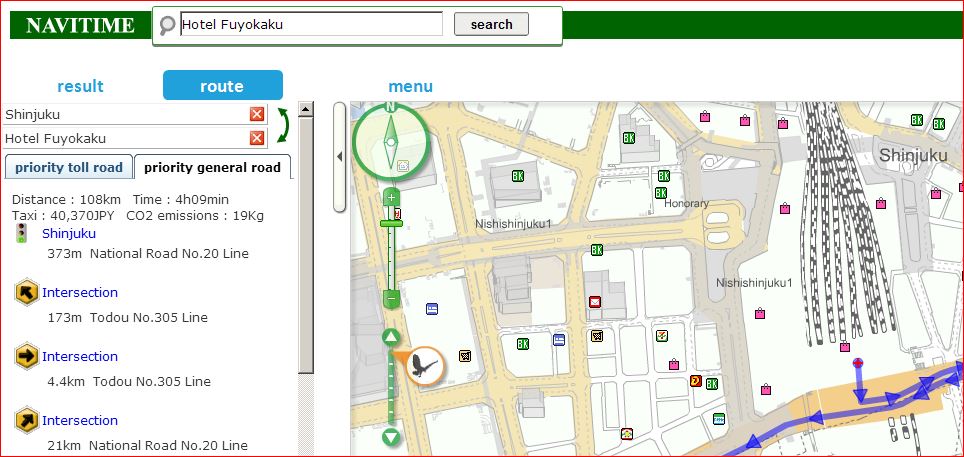
Task: Tilt map down with green arrow
Action: coord(392,437)
